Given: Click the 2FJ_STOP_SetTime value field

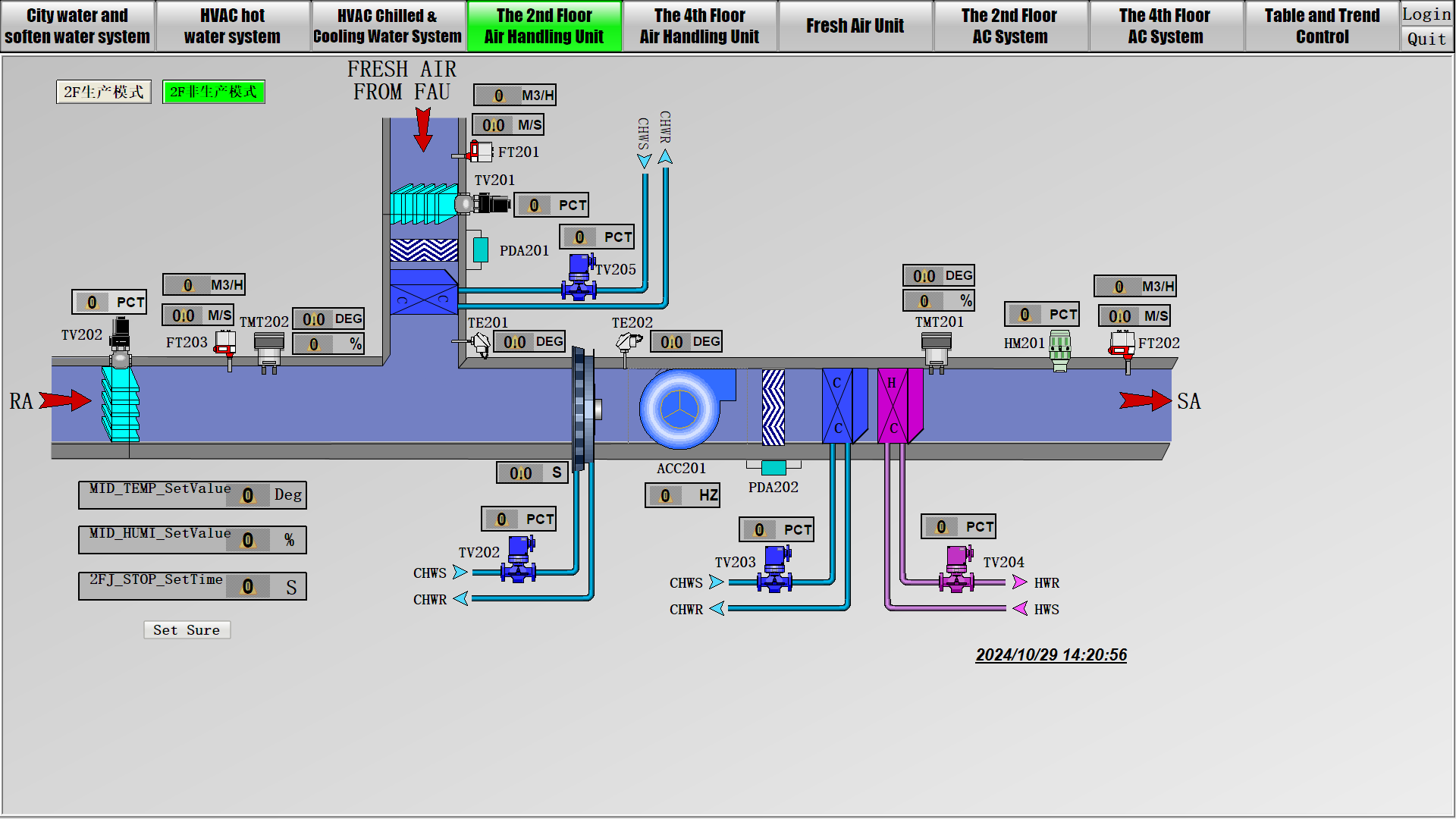Looking at the screenshot, I should [x=248, y=586].
